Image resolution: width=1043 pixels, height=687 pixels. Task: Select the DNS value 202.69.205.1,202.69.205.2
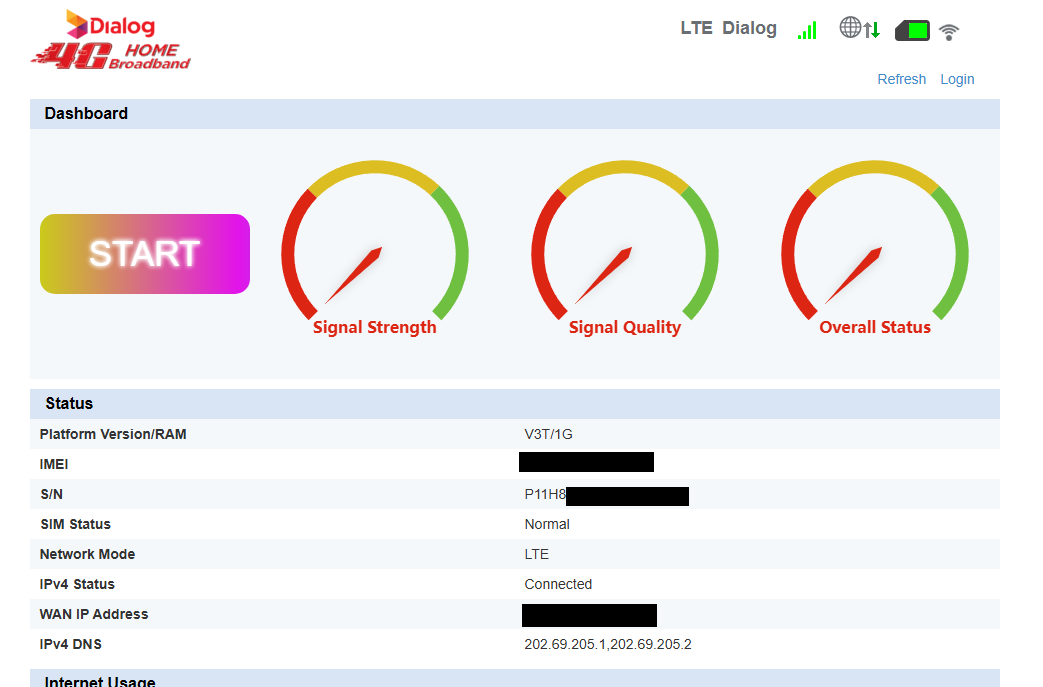click(x=608, y=644)
